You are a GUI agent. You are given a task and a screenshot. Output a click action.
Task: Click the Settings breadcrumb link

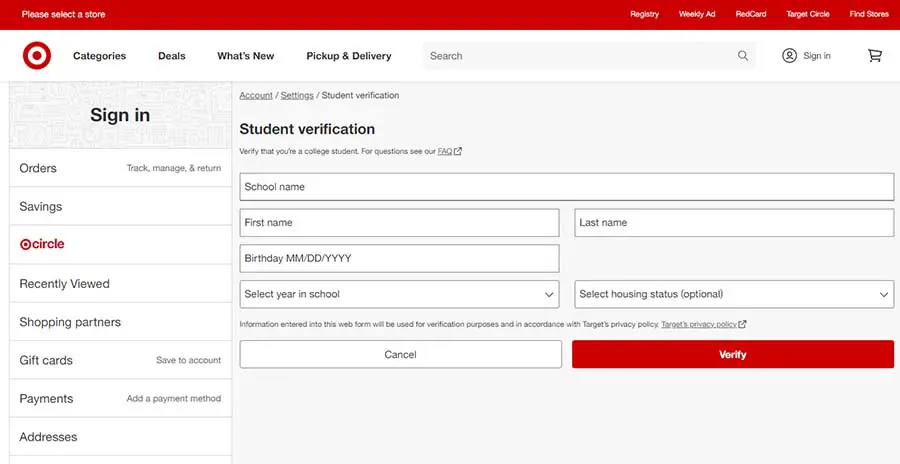coord(297,95)
